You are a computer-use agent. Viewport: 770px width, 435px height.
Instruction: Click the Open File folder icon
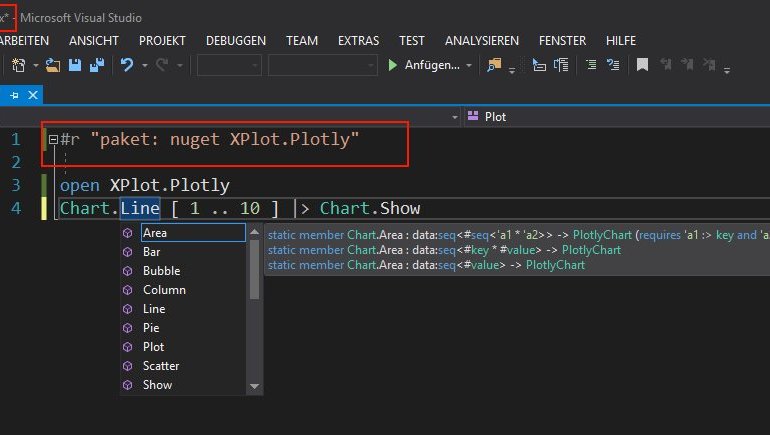(52, 65)
